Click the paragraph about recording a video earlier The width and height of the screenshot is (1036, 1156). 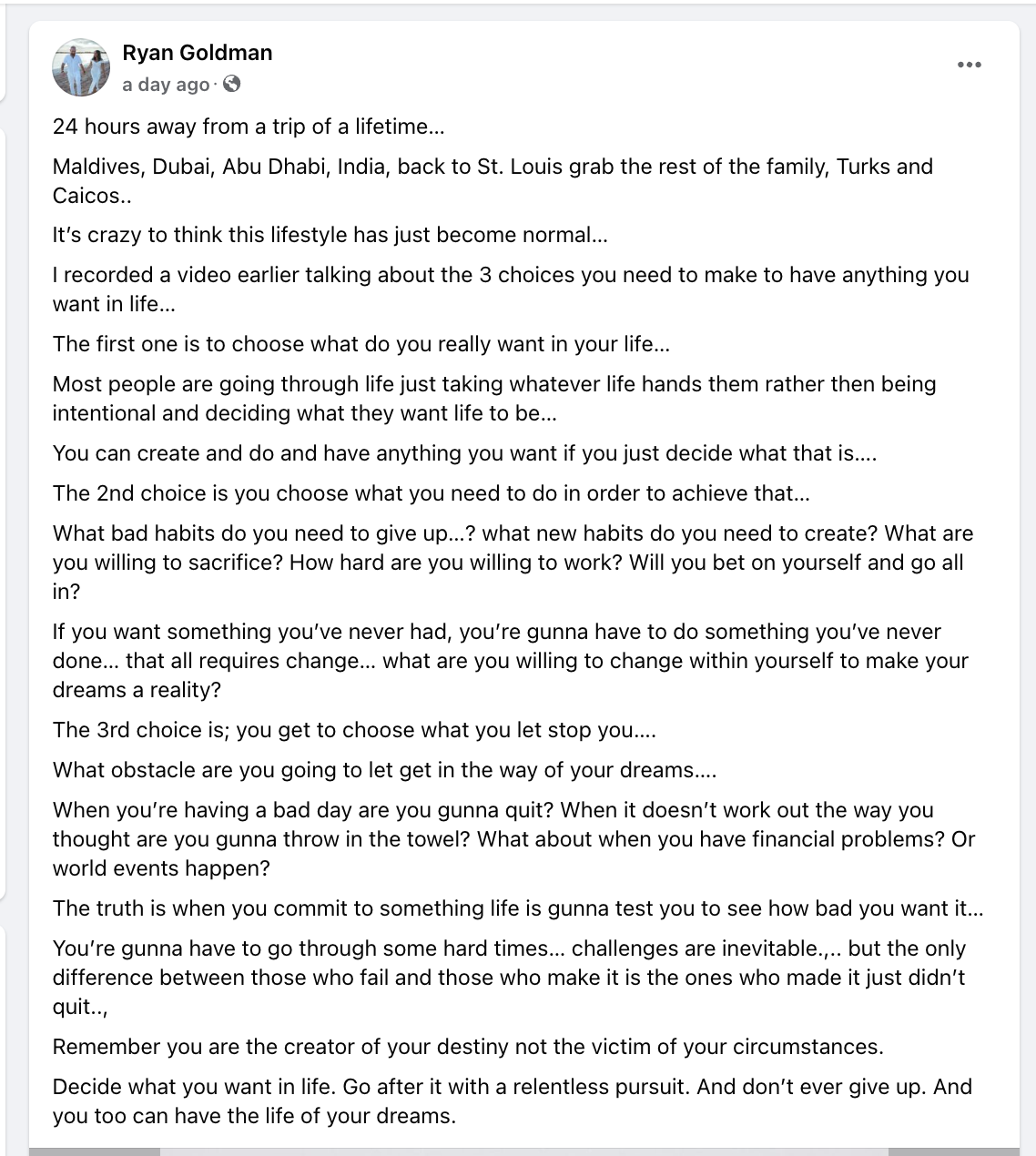tap(511, 289)
